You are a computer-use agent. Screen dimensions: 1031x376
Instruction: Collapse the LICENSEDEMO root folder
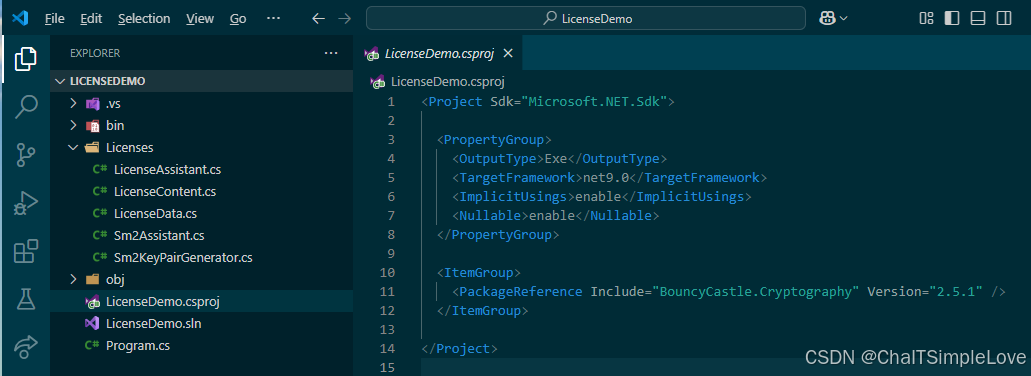60,81
